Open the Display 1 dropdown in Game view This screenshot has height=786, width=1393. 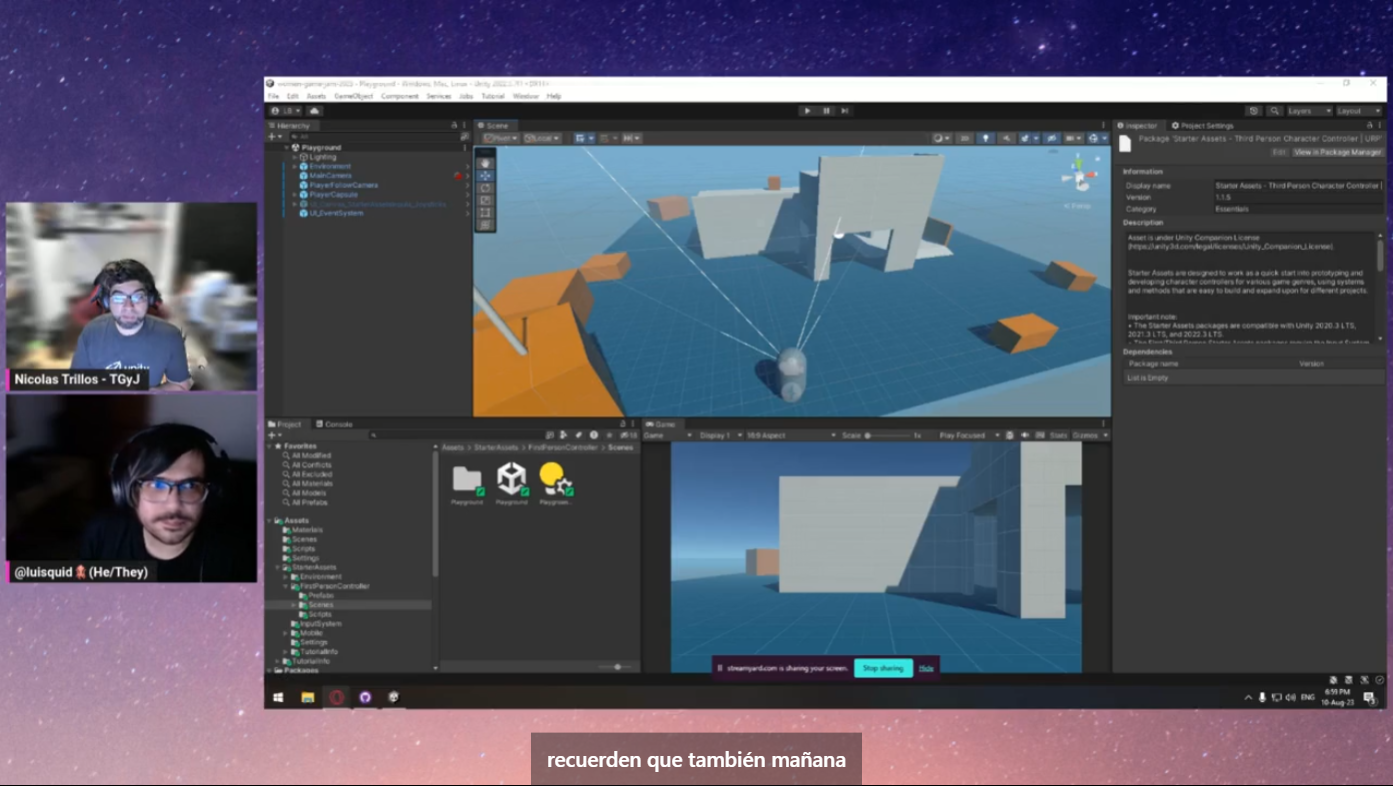(x=719, y=436)
